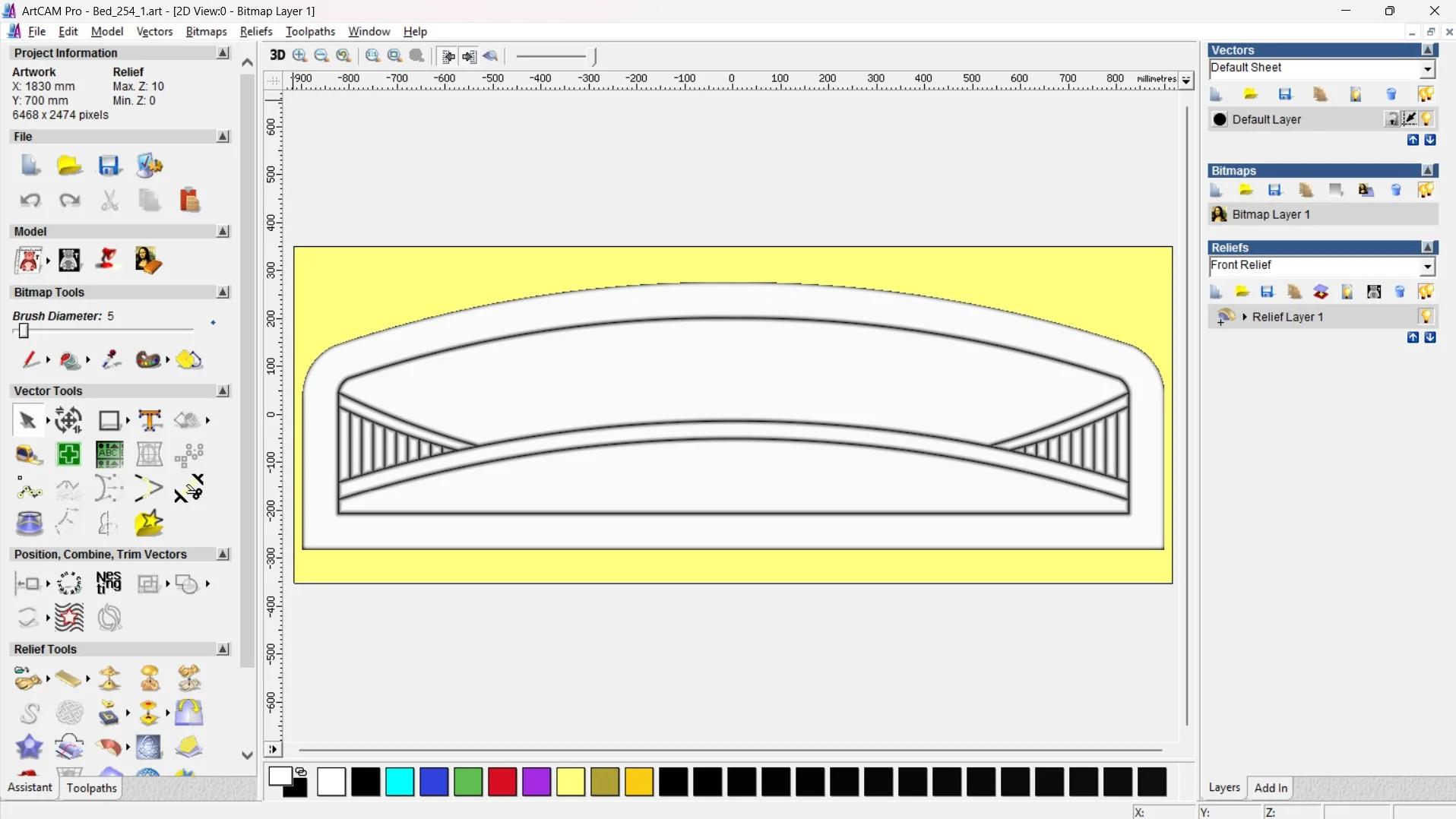Click the 3D view button

tap(277, 55)
